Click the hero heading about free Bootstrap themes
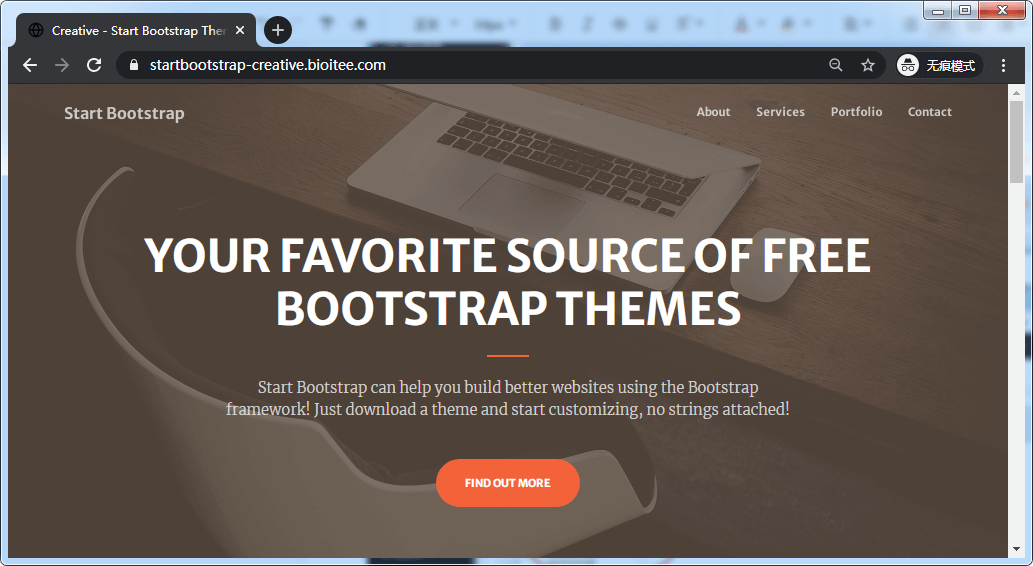Image resolution: width=1033 pixels, height=566 pixels. [508, 282]
